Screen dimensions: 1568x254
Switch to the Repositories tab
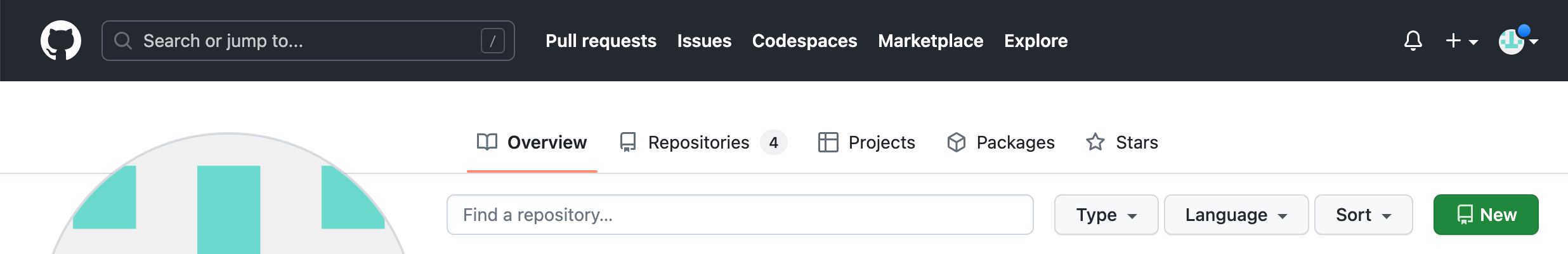coord(703,142)
